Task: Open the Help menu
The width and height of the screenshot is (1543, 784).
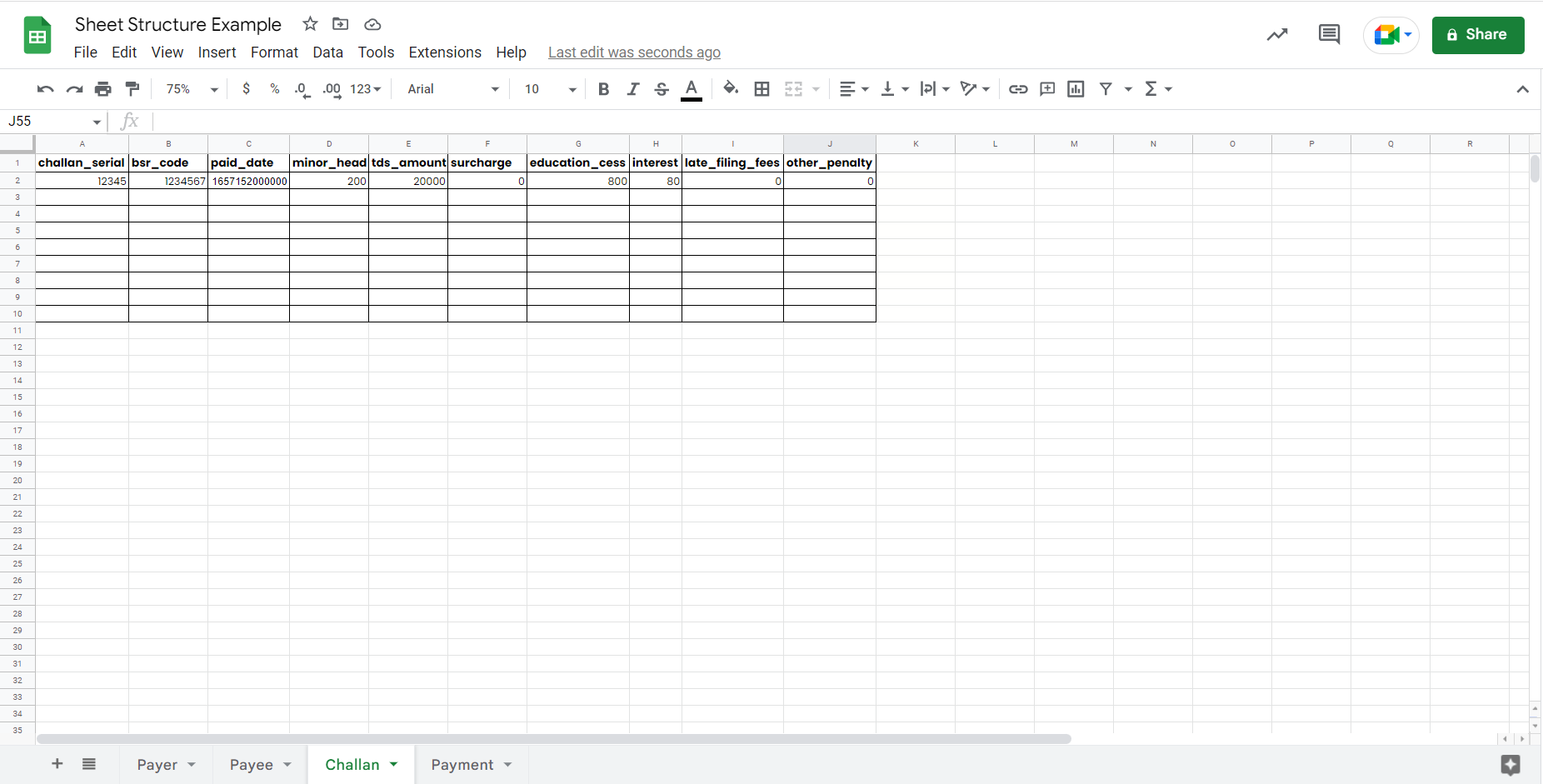Action: (x=511, y=52)
